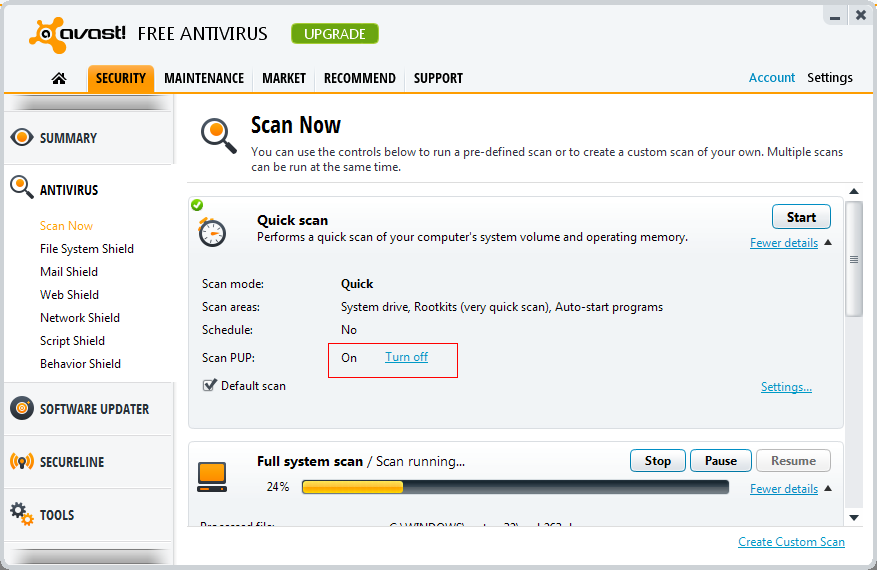
Task: Open Mail Shield
Action: 69,272
